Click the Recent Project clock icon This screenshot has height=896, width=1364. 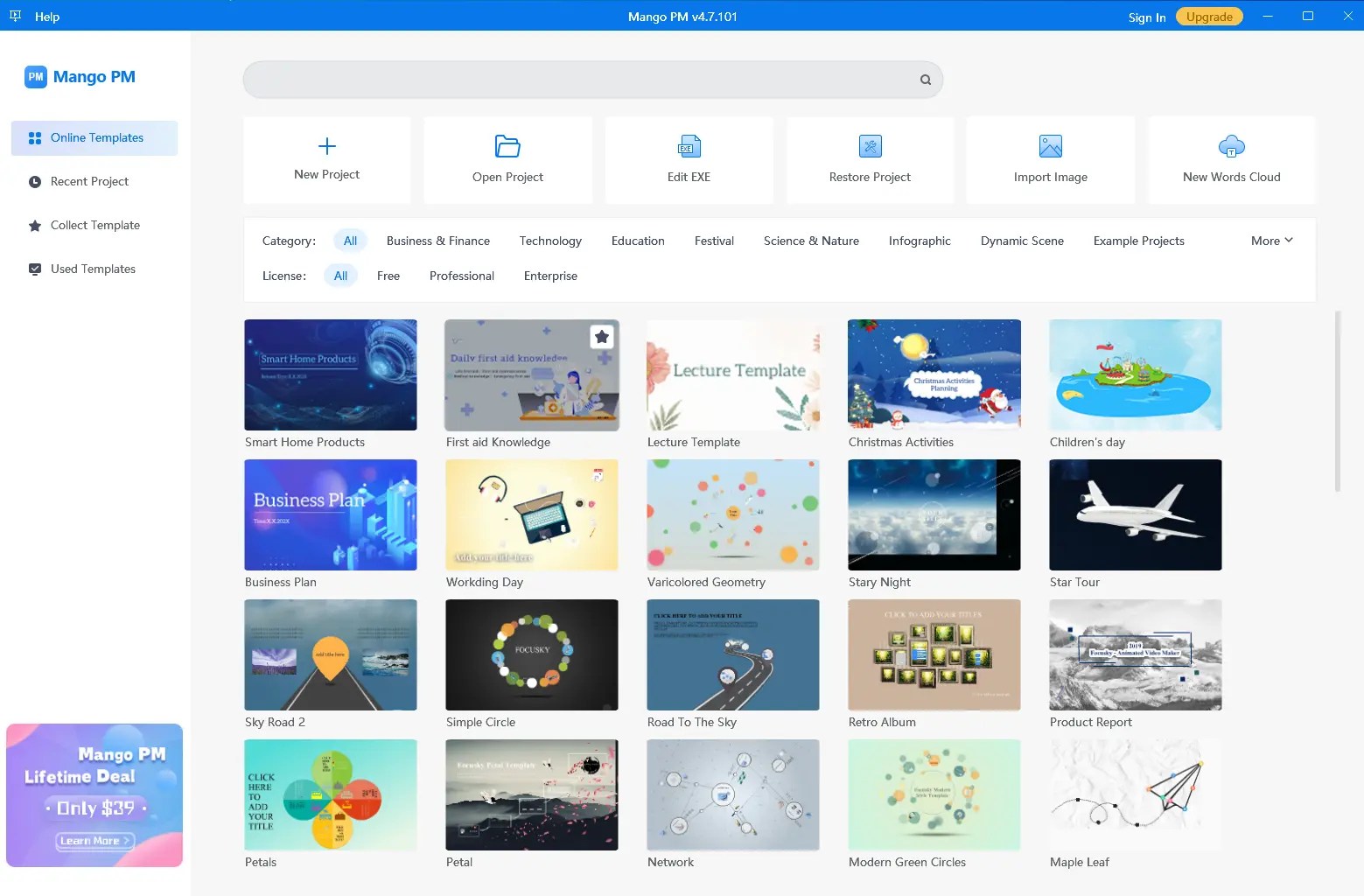pos(35,182)
